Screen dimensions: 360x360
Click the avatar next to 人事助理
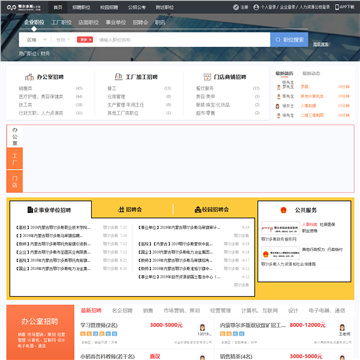[277, 106]
